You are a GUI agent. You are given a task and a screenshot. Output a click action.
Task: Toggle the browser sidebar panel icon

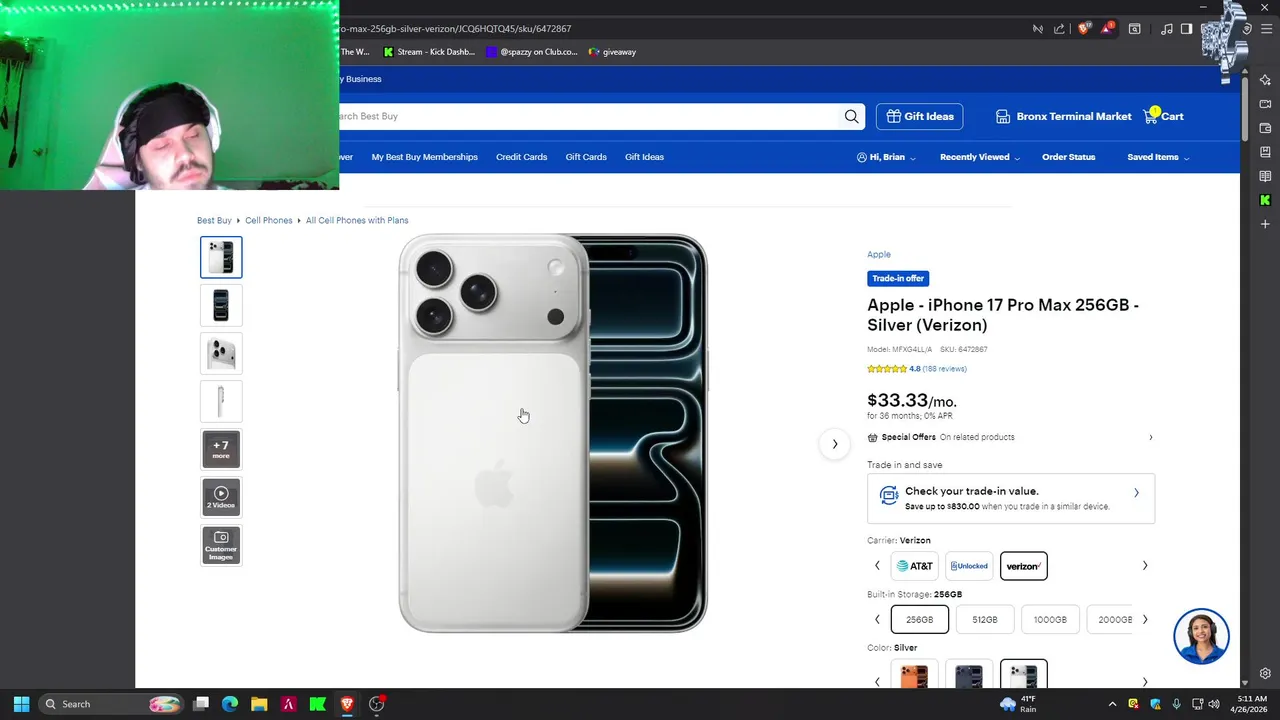[x=1186, y=29]
